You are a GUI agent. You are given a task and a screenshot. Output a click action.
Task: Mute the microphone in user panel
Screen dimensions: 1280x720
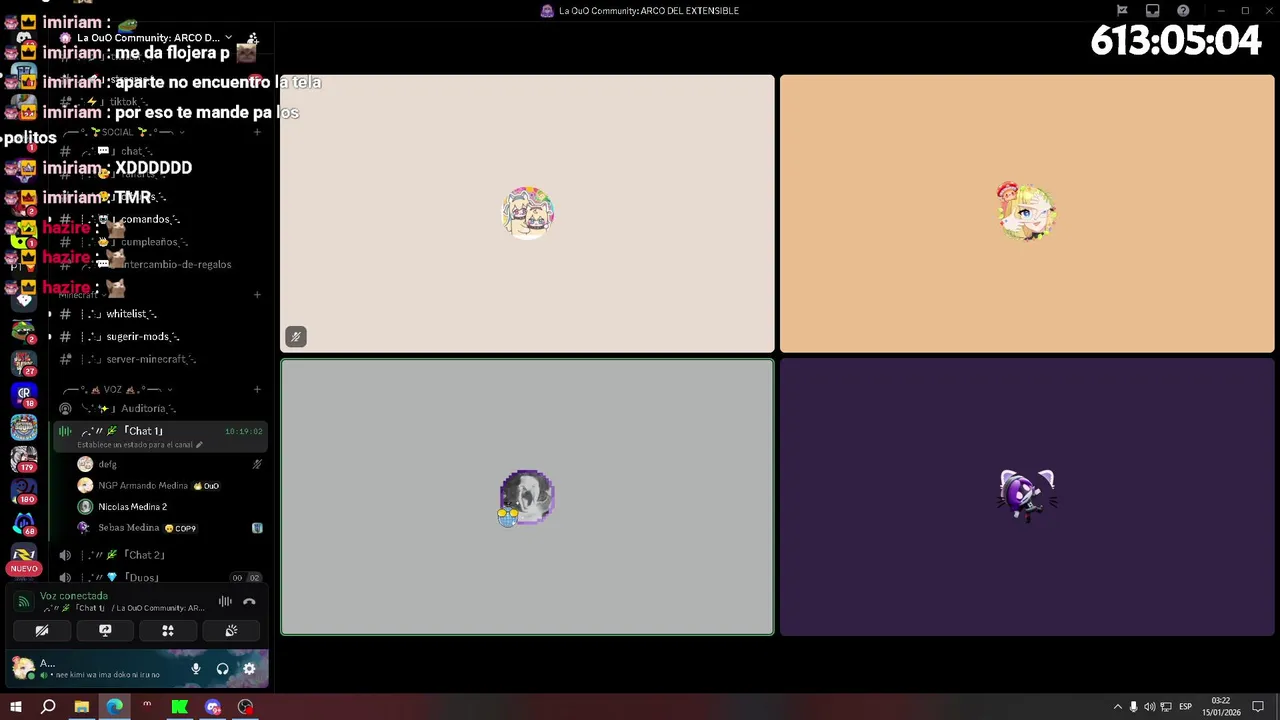pos(196,669)
